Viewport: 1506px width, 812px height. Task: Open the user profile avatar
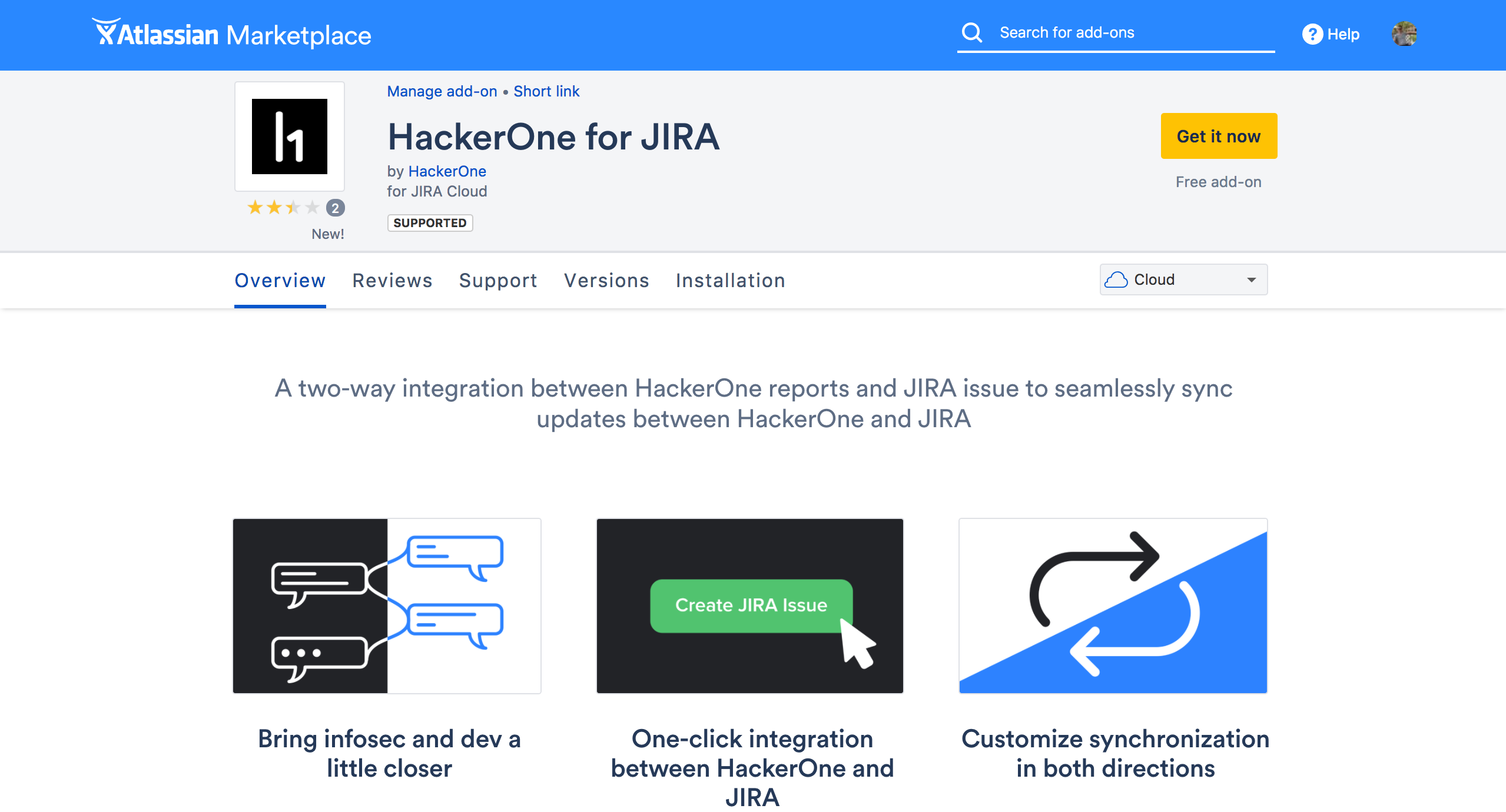tap(1404, 34)
